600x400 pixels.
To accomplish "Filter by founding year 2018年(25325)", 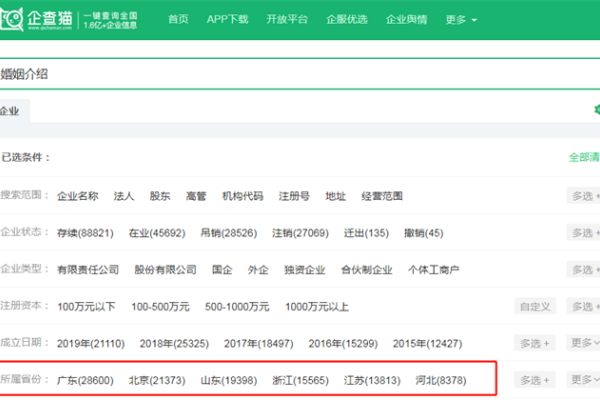I will point(174,343).
